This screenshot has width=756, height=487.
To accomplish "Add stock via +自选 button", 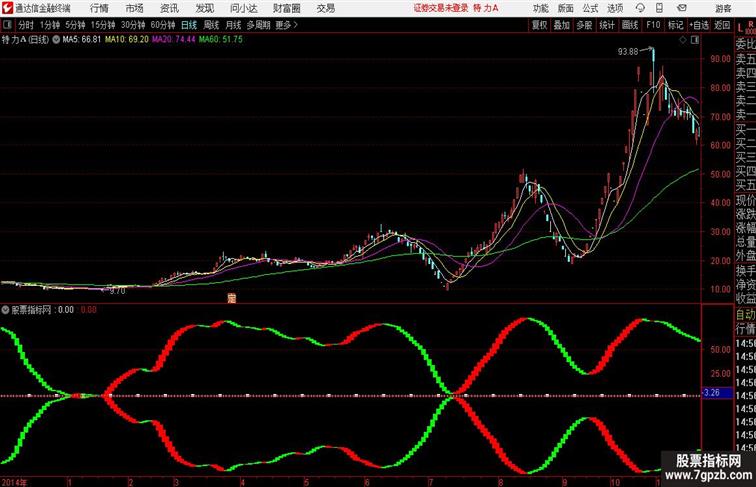I will [x=699, y=25].
